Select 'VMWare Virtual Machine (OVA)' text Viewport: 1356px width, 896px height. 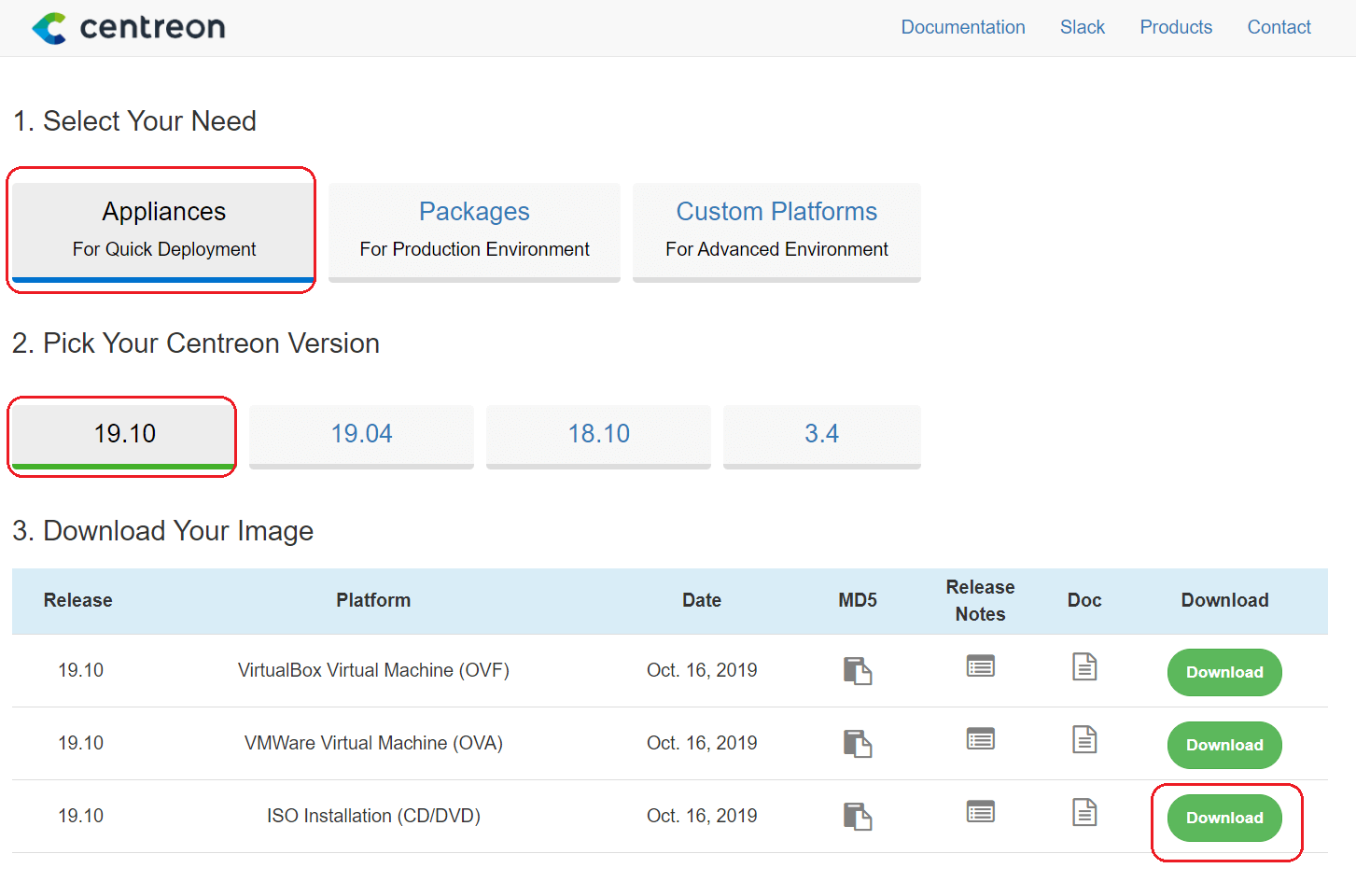[373, 743]
